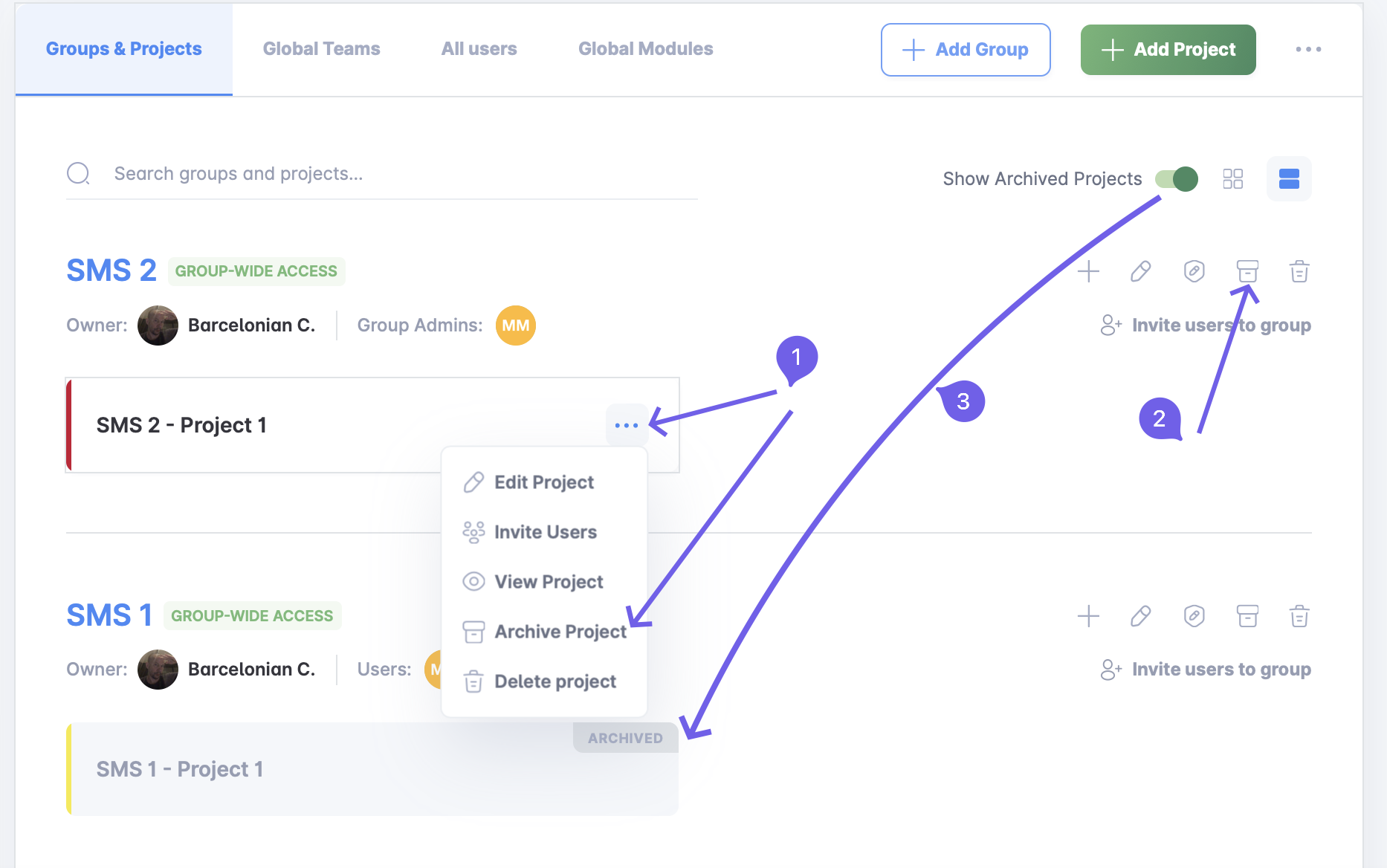
Task: Select the list view layout icon
Action: [1289, 178]
